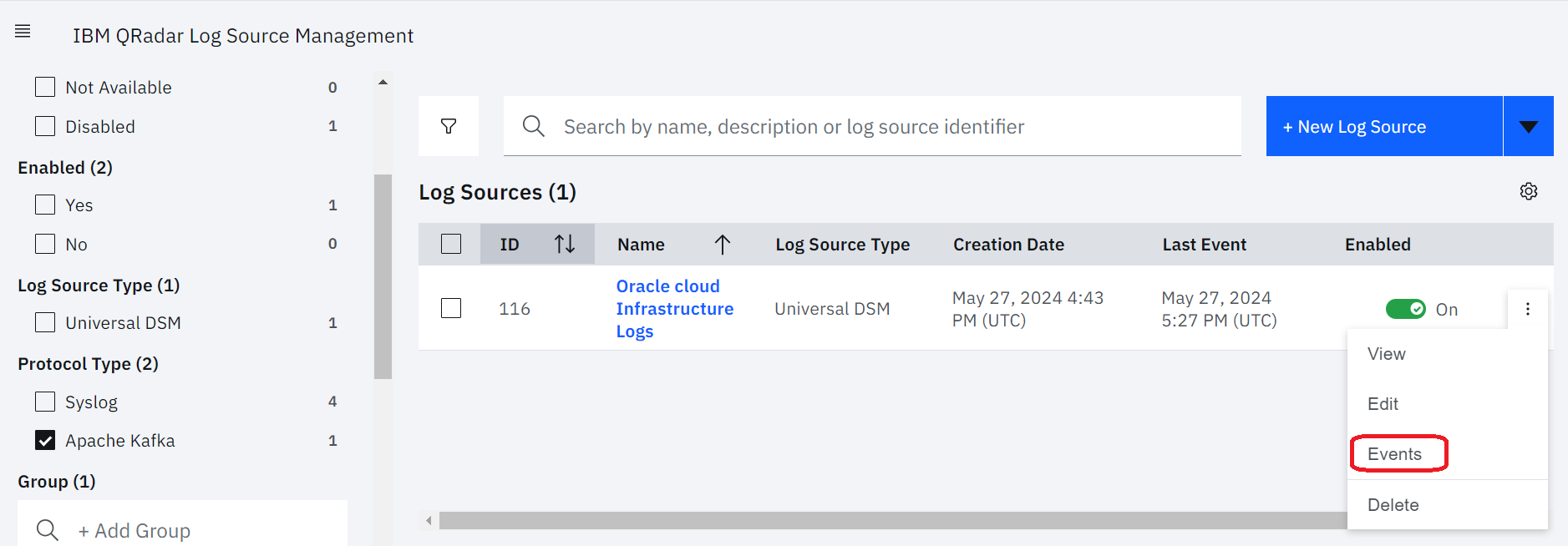This screenshot has width=1568, height=546.
Task: Click the filter funnel icon
Action: coord(449,126)
